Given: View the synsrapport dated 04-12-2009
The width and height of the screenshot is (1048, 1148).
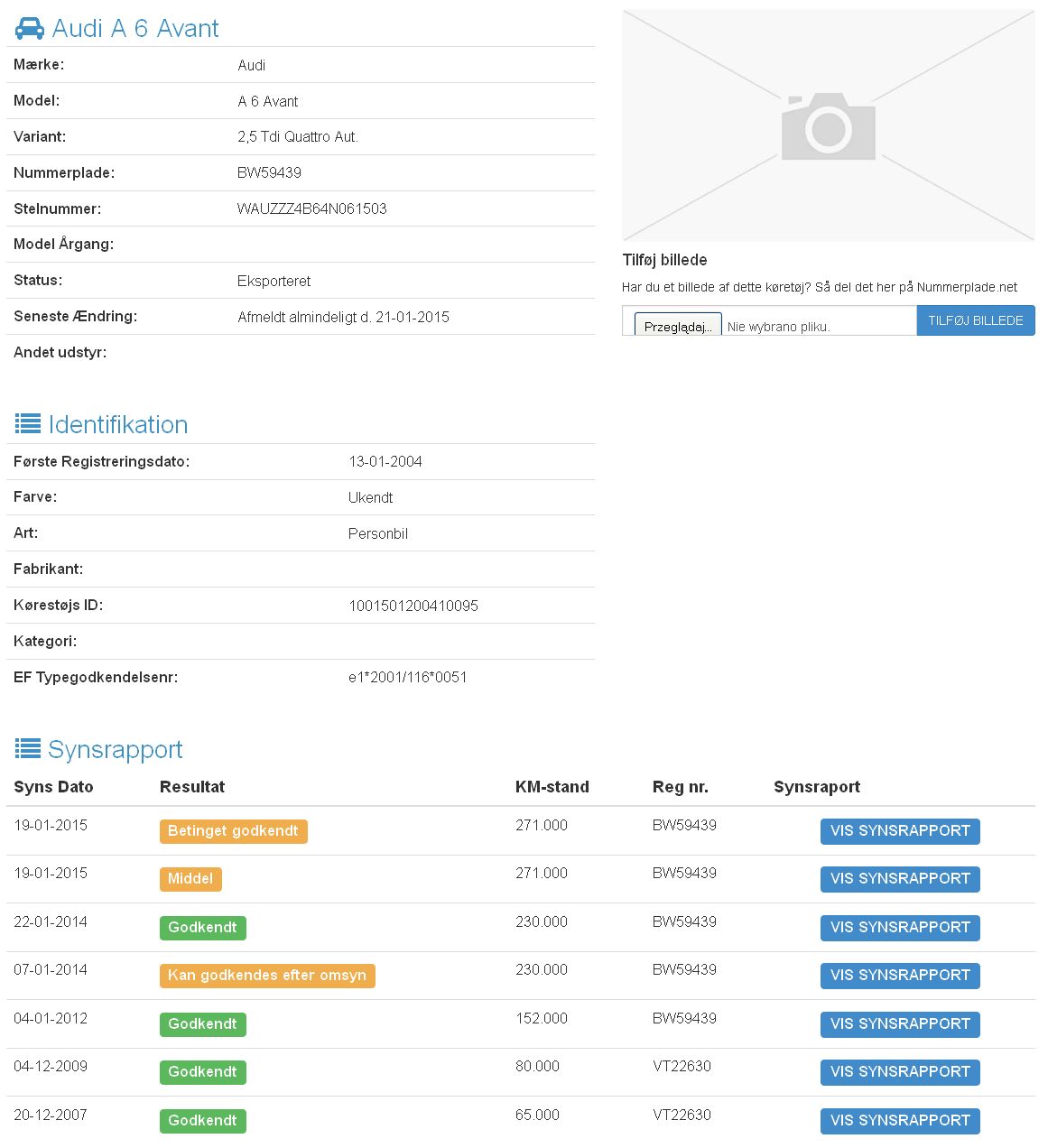Looking at the screenshot, I should click(x=900, y=1072).
